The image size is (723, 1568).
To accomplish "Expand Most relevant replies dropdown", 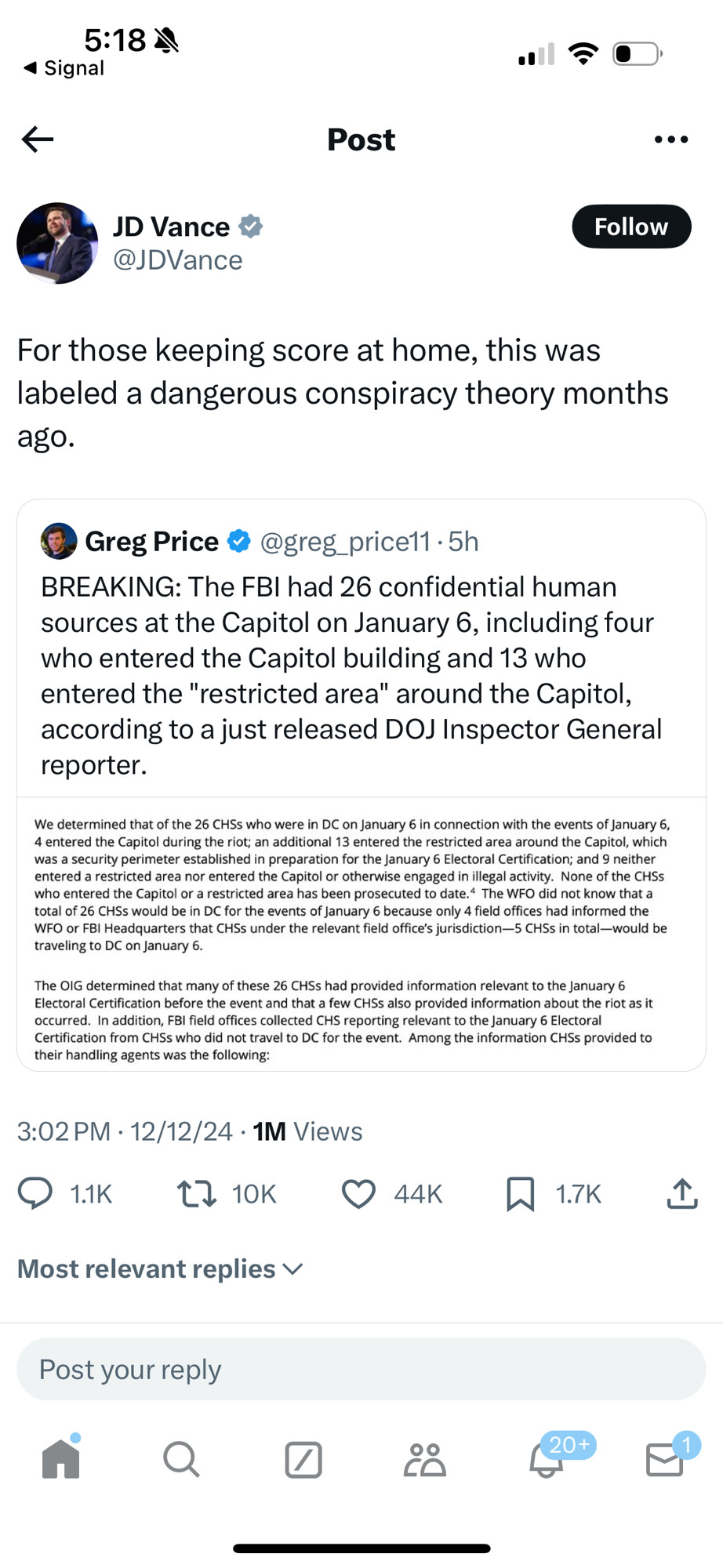I will tap(160, 1269).
